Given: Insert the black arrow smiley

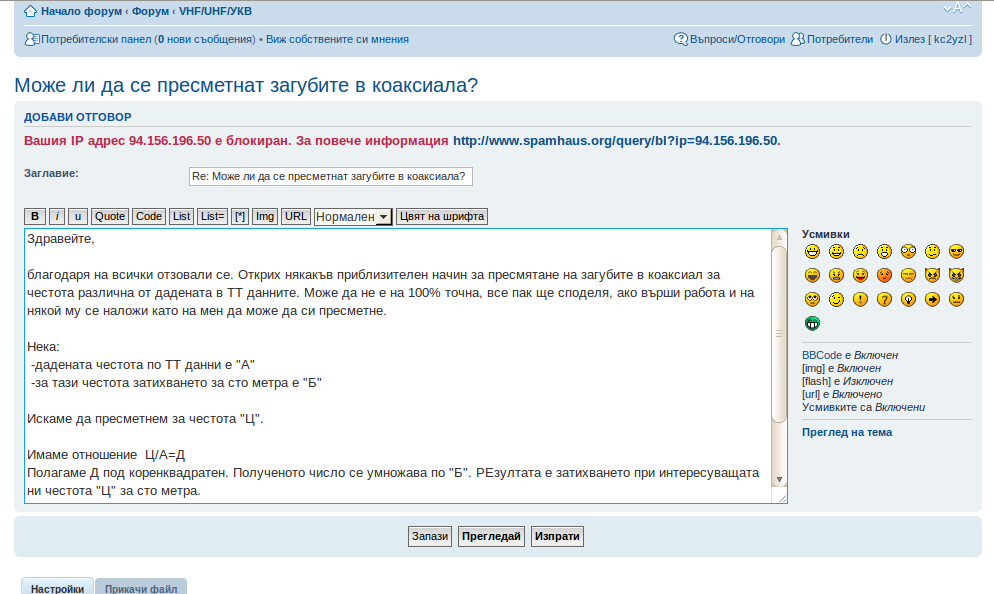Looking at the screenshot, I should (932, 299).
